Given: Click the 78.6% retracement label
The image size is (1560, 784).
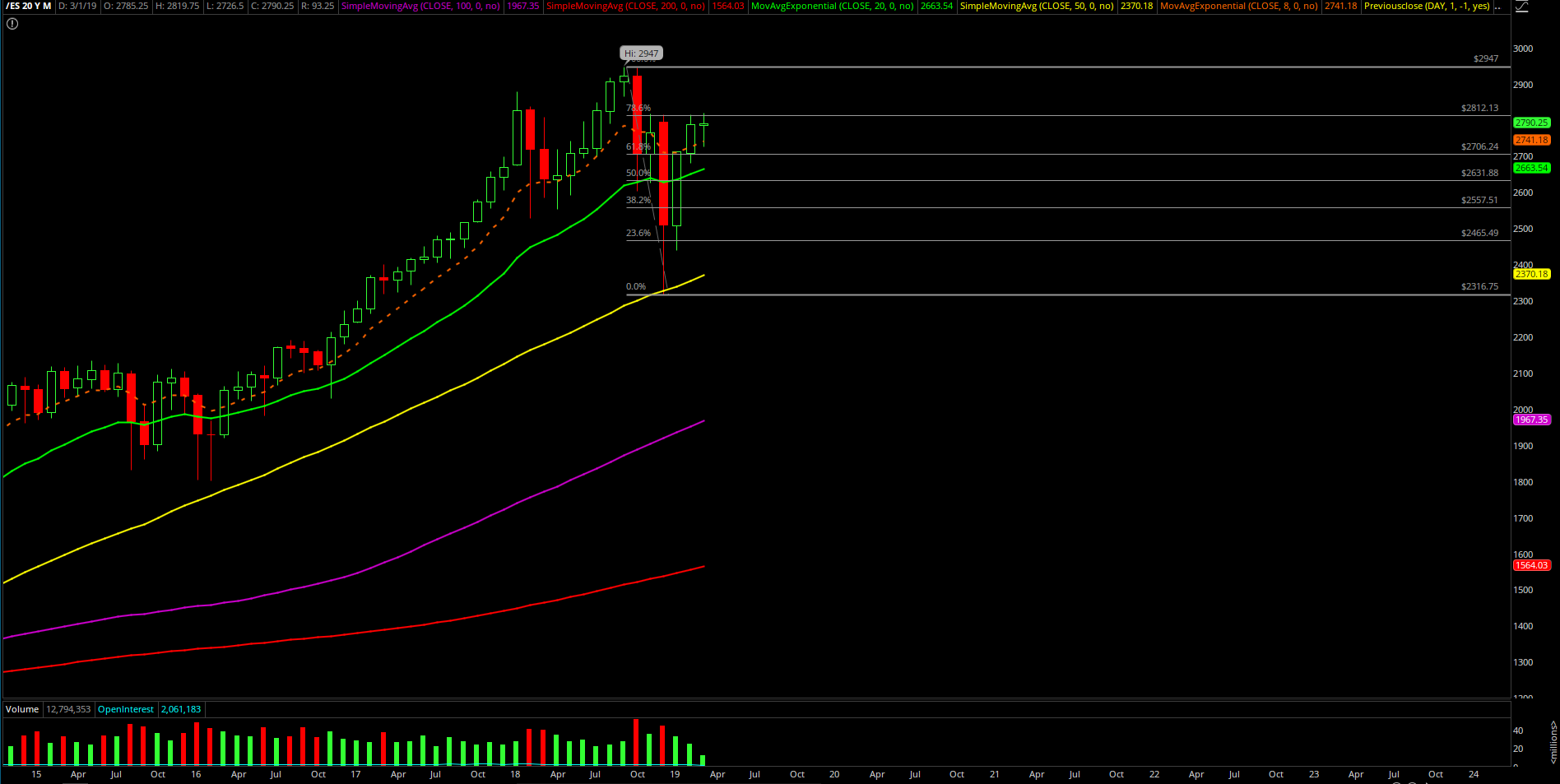Looking at the screenshot, I should [x=638, y=108].
